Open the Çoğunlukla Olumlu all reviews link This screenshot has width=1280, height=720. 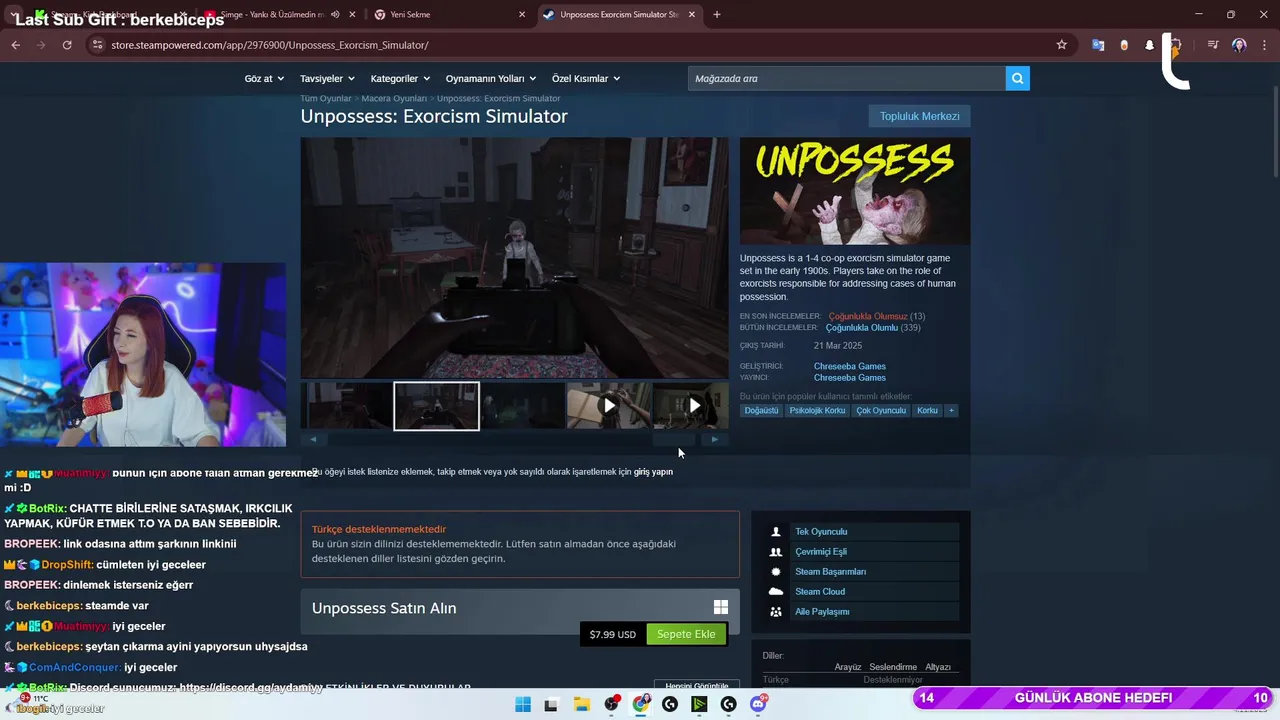tap(862, 327)
